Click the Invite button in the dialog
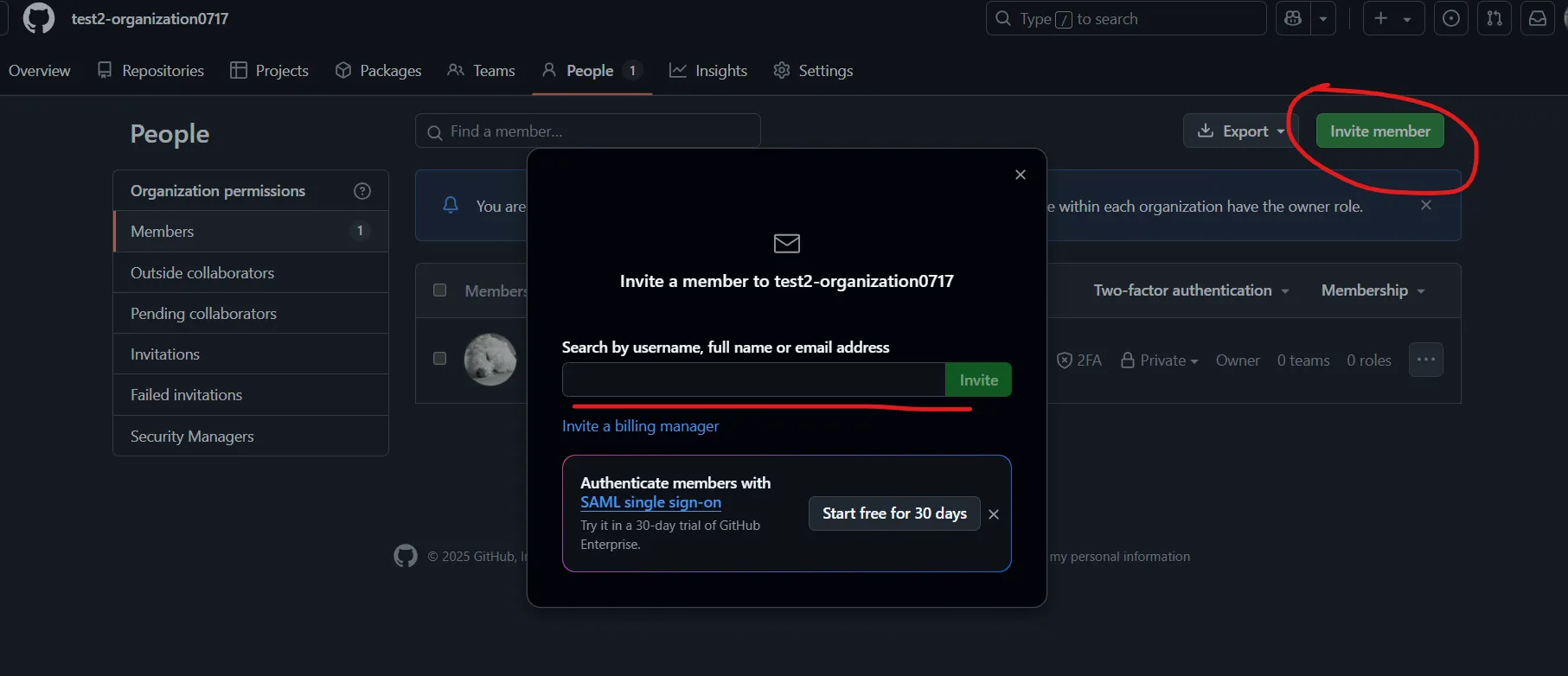Viewport: 1568px width, 676px height. click(x=979, y=380)
